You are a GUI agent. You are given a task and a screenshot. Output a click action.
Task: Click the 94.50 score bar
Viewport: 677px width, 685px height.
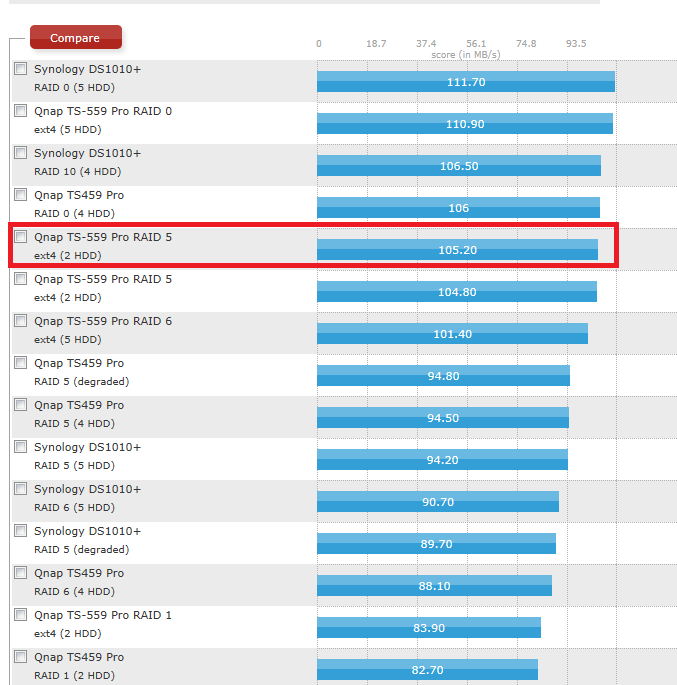tap(443, 418)
